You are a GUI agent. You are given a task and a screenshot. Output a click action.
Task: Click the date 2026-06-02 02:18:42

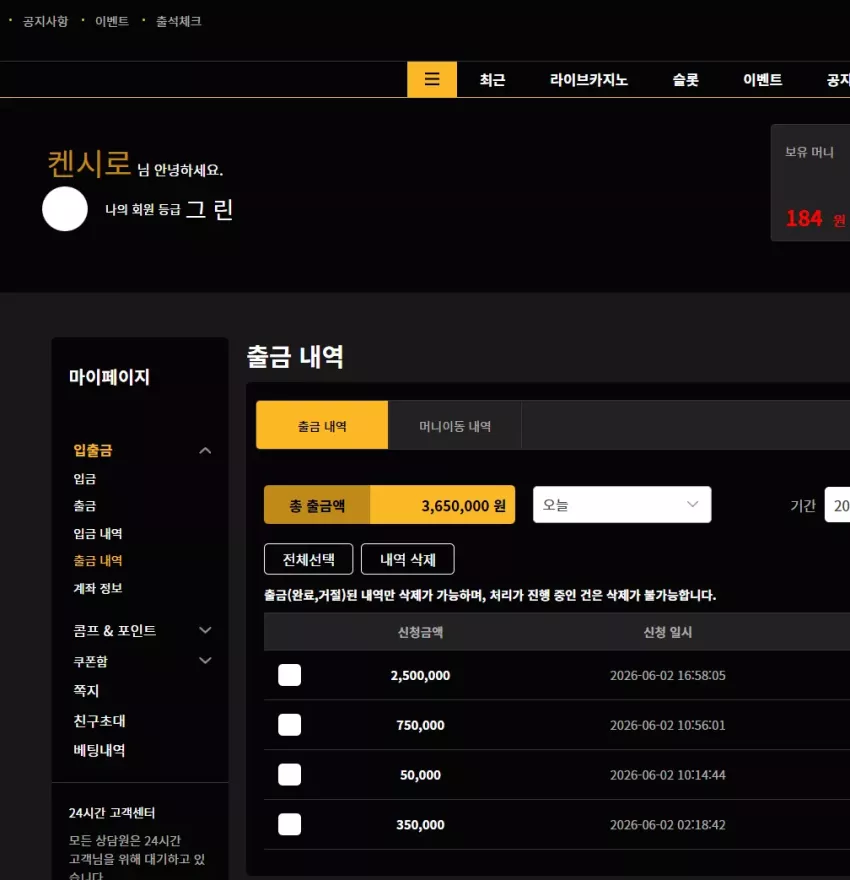point(668,824)
